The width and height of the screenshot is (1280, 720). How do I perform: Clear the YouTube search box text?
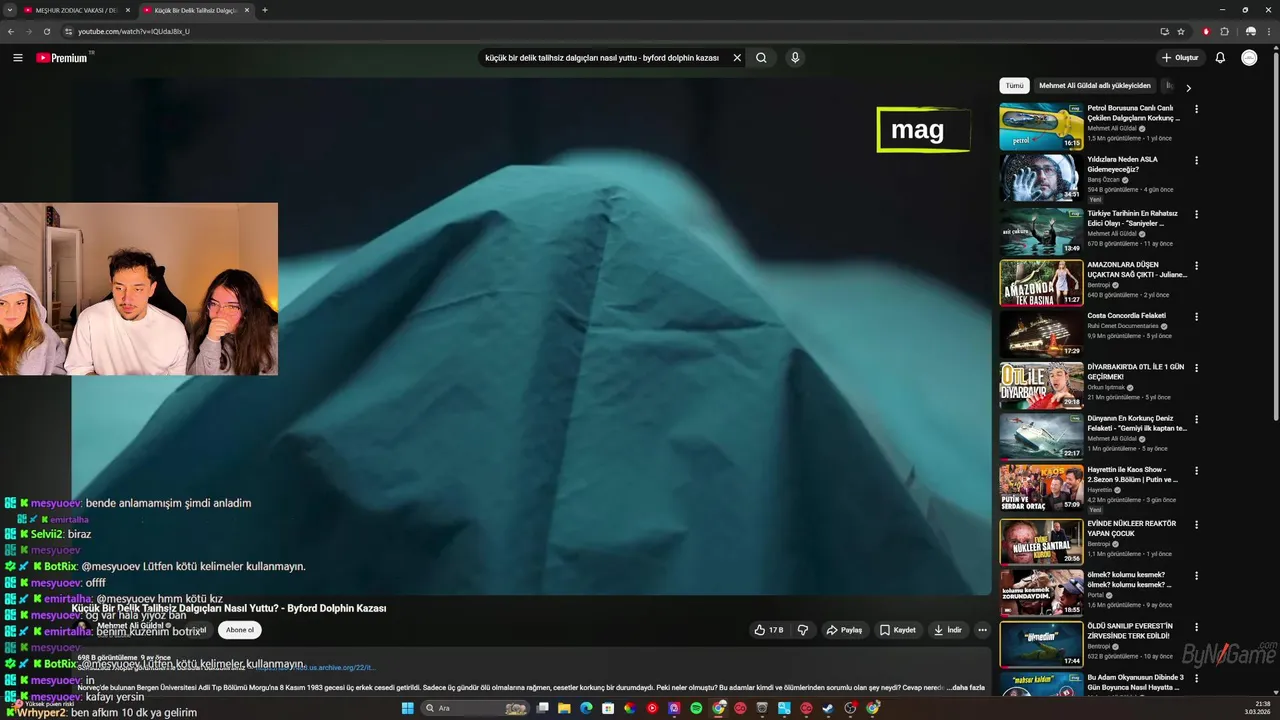pyautogui.click(x=737, y=58)
